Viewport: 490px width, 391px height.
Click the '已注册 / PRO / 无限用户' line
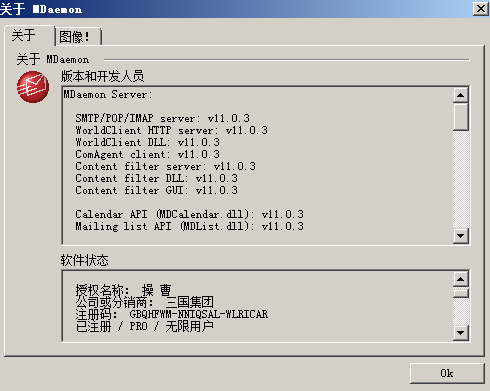click(144, 326)
